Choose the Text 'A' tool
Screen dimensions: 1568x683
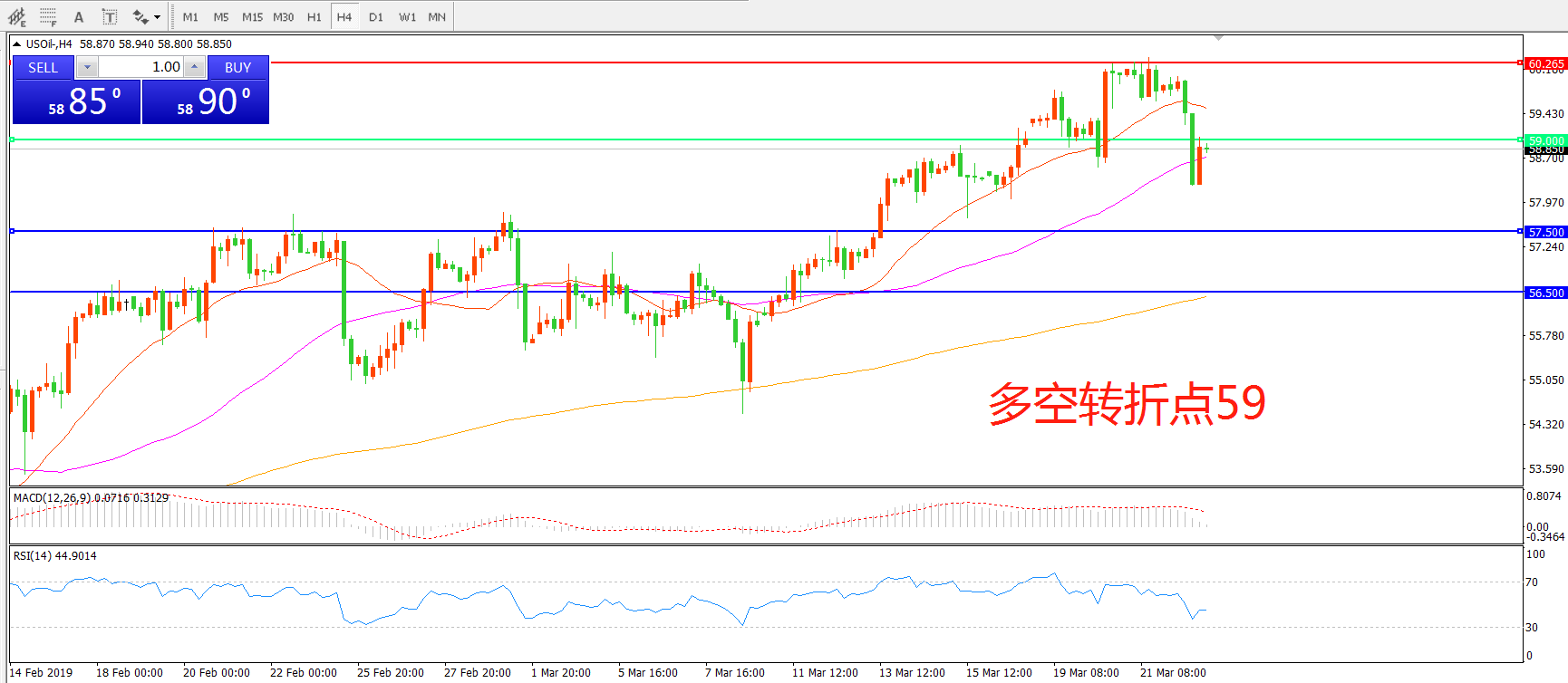[x=79, y=17]
